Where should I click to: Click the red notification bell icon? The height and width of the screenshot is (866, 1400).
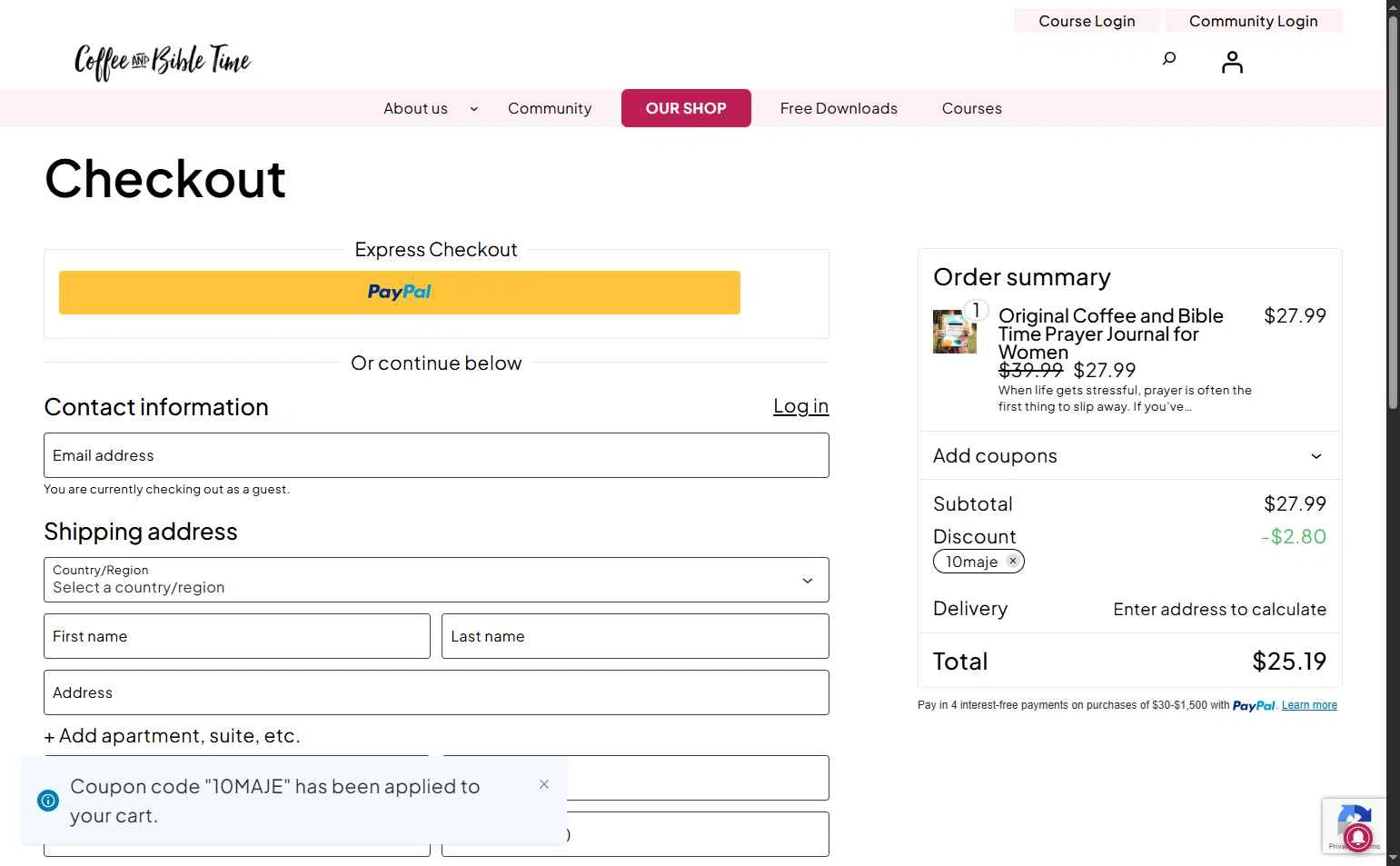[x=1358, y=837]
